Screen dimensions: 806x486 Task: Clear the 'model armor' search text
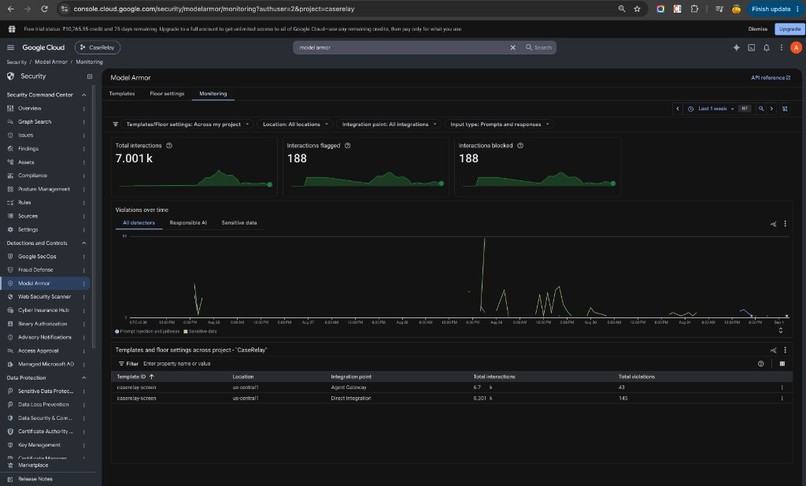pyautogui.click(x=512, y=47)
